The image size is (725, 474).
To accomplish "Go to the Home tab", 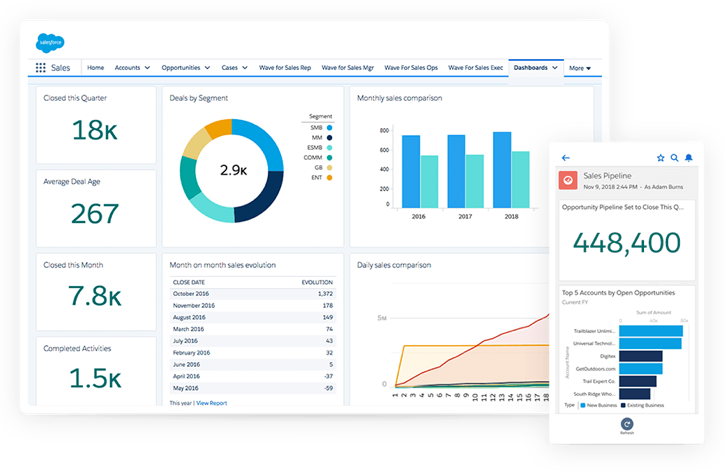I will (x=95, y=68).
